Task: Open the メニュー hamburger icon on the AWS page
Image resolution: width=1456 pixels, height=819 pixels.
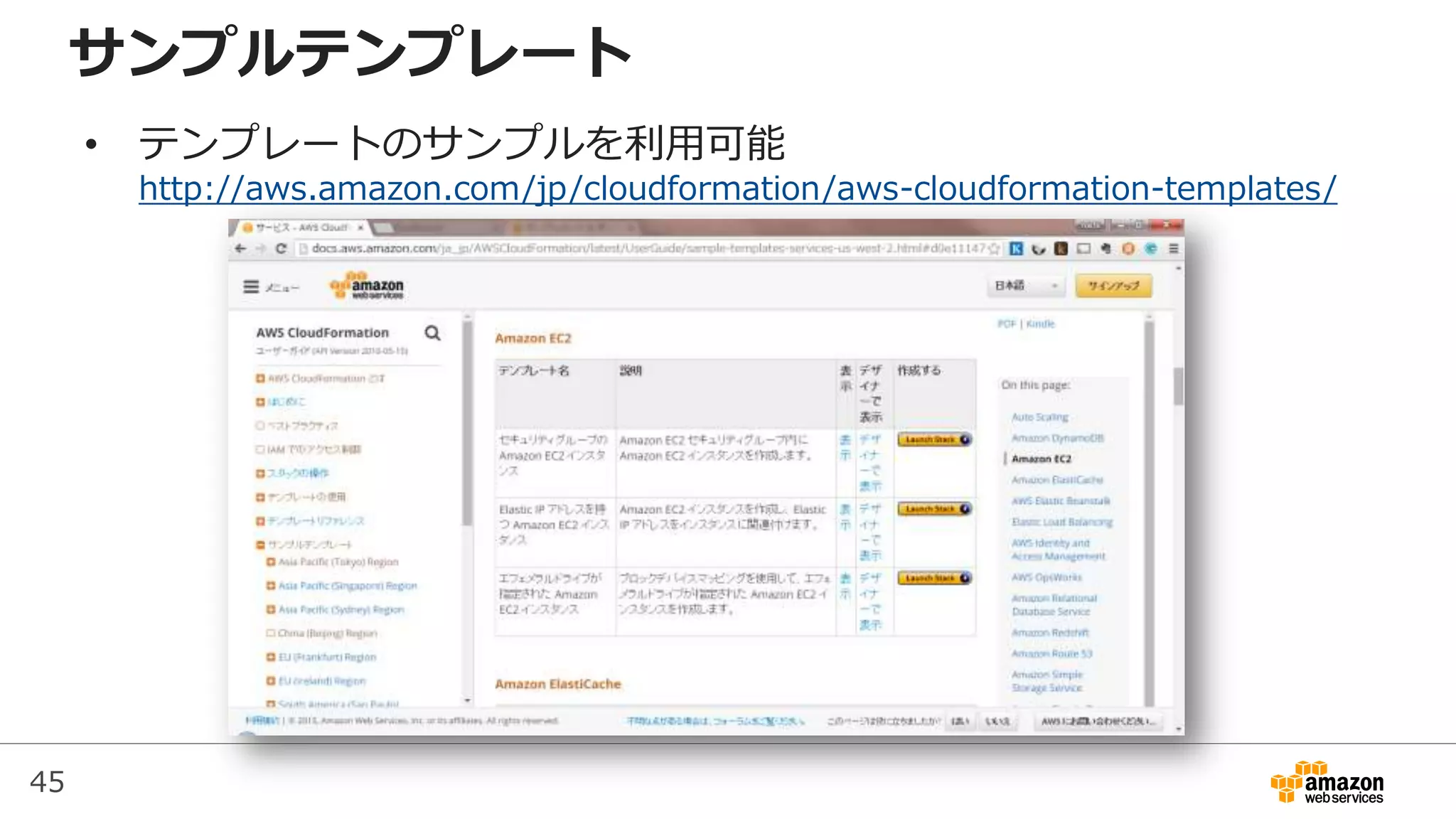Action: pos(251,287)
